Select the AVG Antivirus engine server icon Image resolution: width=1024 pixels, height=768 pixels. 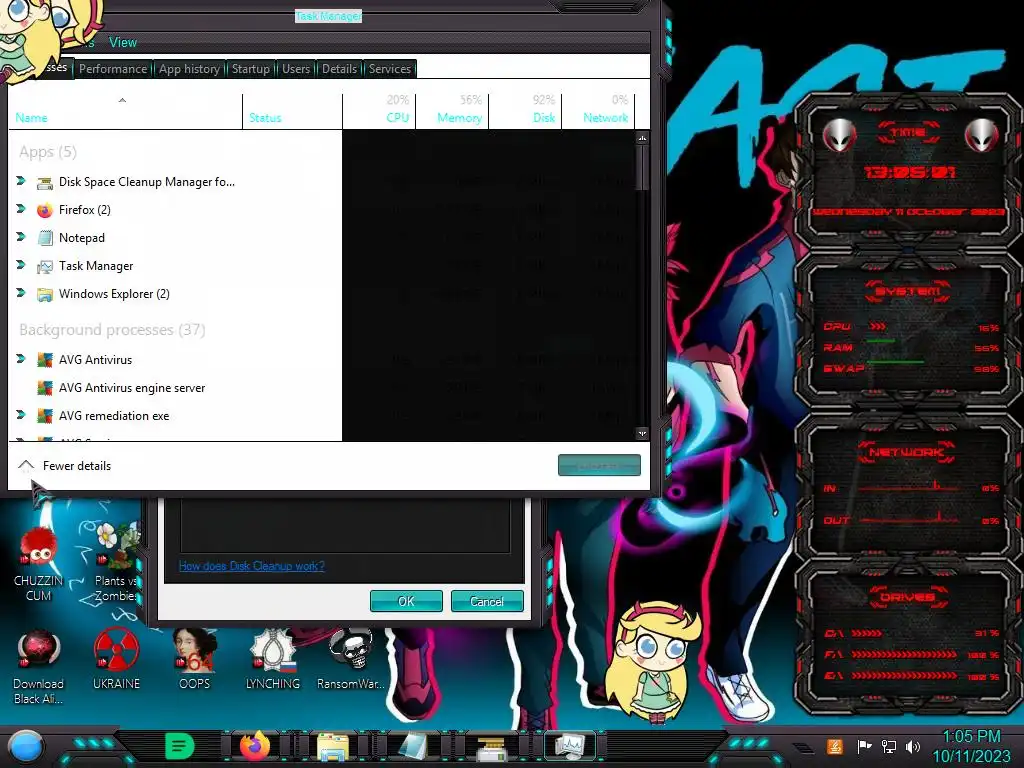(x=44, y=388)
